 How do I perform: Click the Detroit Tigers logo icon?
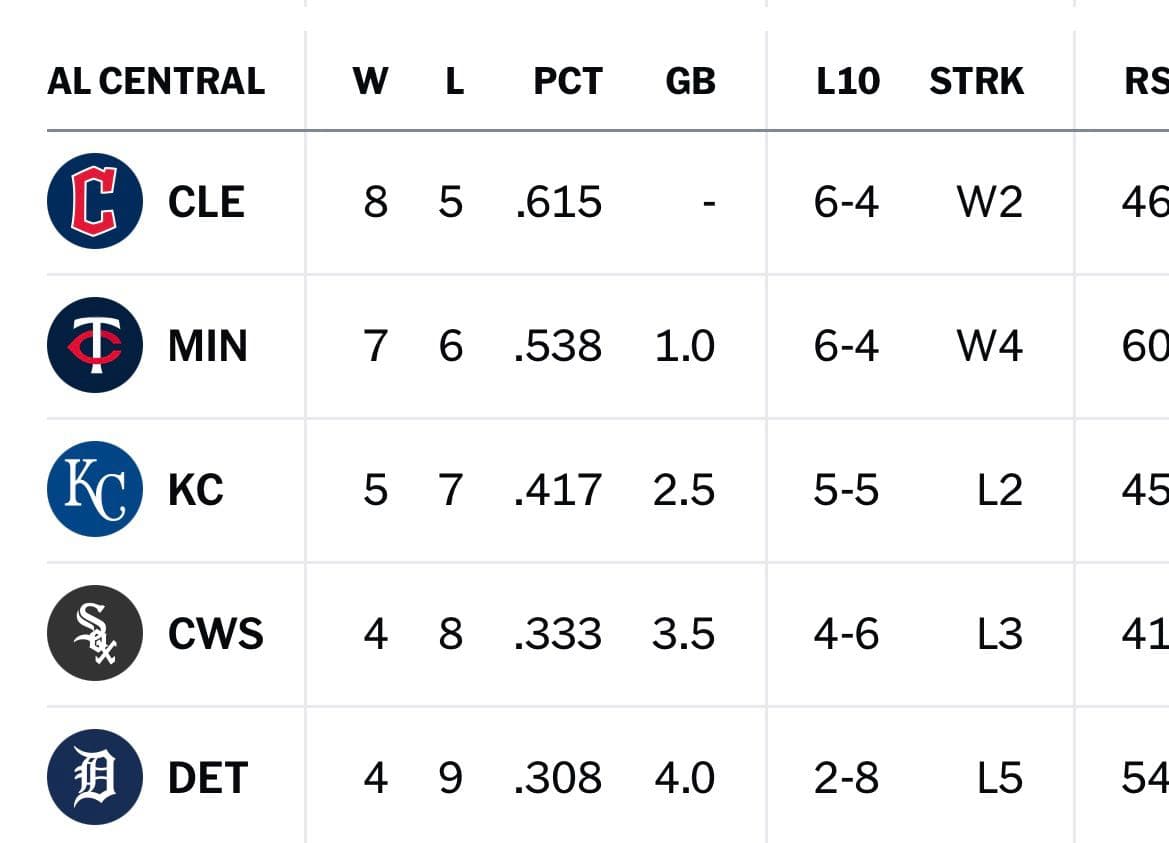95,777
